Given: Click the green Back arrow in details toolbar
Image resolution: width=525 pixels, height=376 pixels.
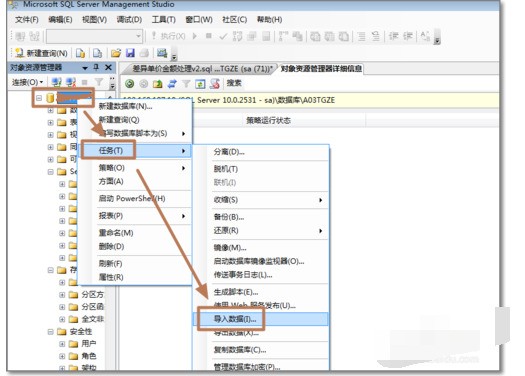Looking at the screenshot, I should (x=130, y=84).
